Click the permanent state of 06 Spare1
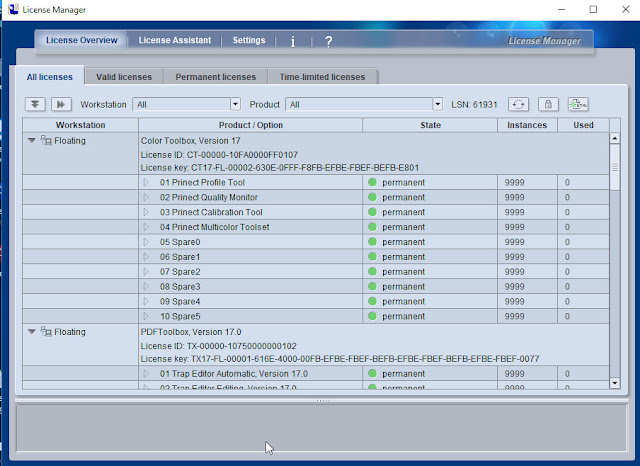The width and height of the screenshot is (640, 466). pyautogui.click(x=403, y=257)
